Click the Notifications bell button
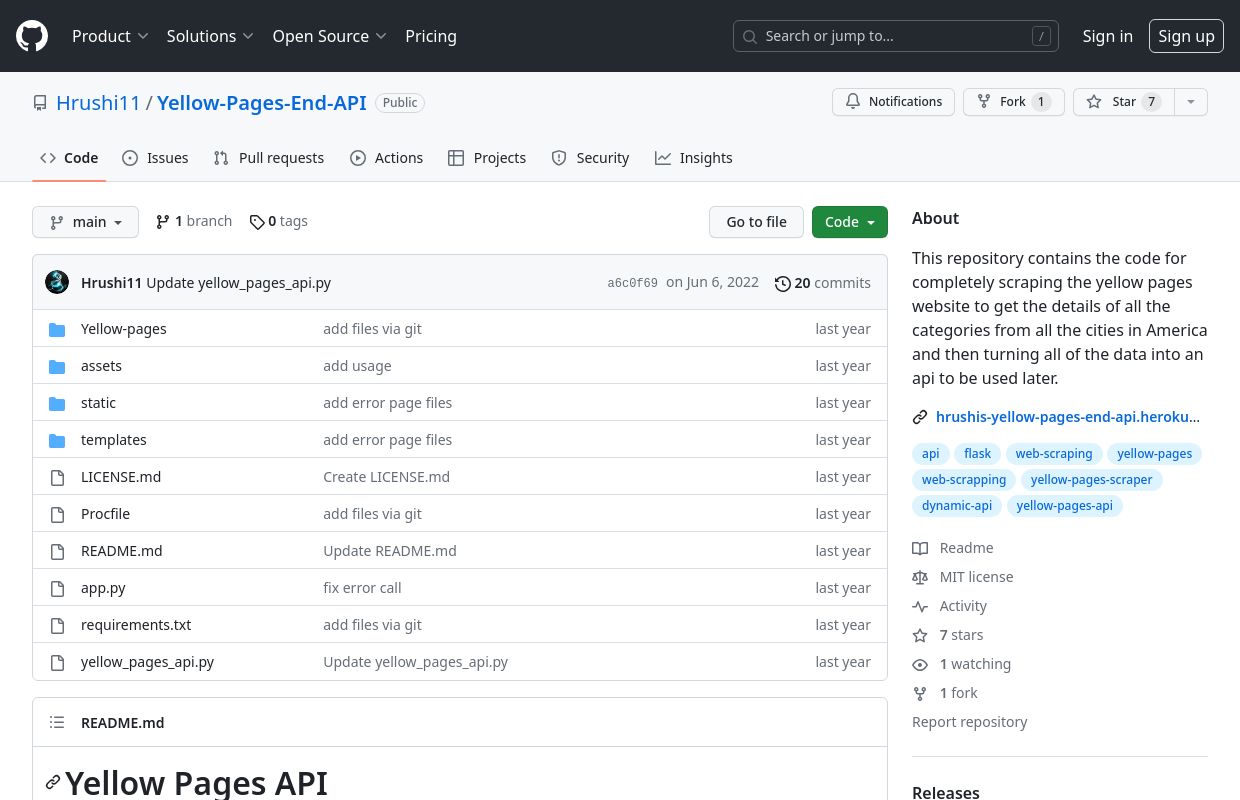The image size is (1240, 800). 893,102
